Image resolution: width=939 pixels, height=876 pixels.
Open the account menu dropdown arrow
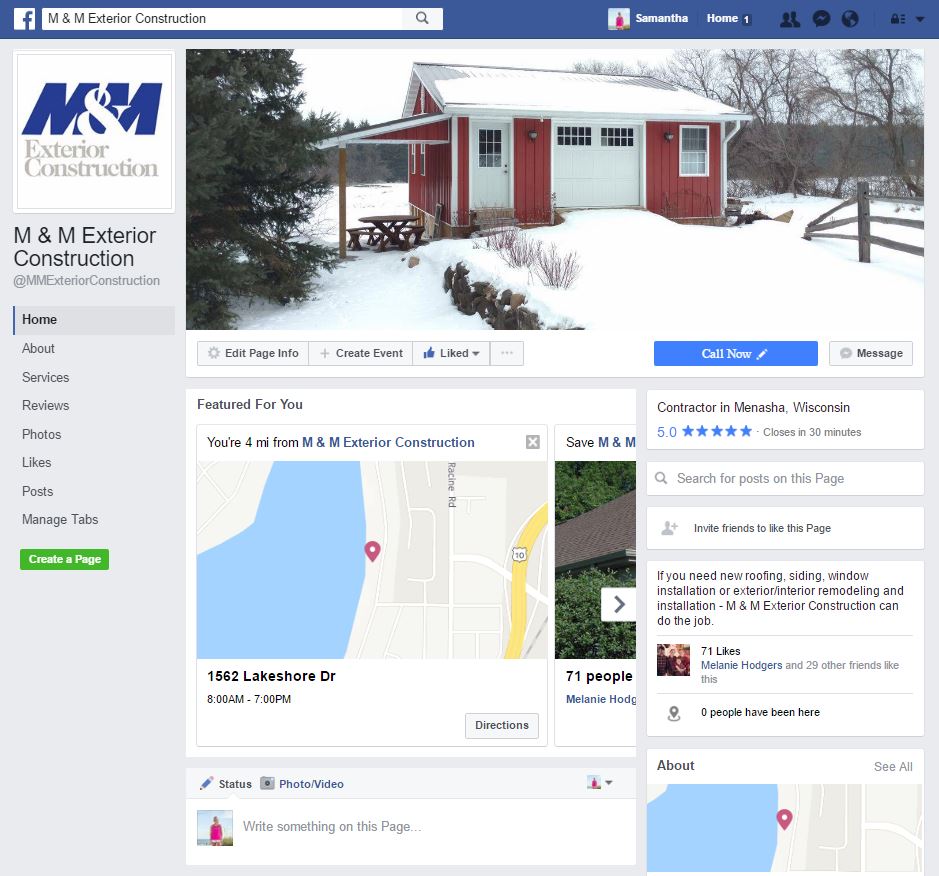pyautogui.click(x=920, y=19)
